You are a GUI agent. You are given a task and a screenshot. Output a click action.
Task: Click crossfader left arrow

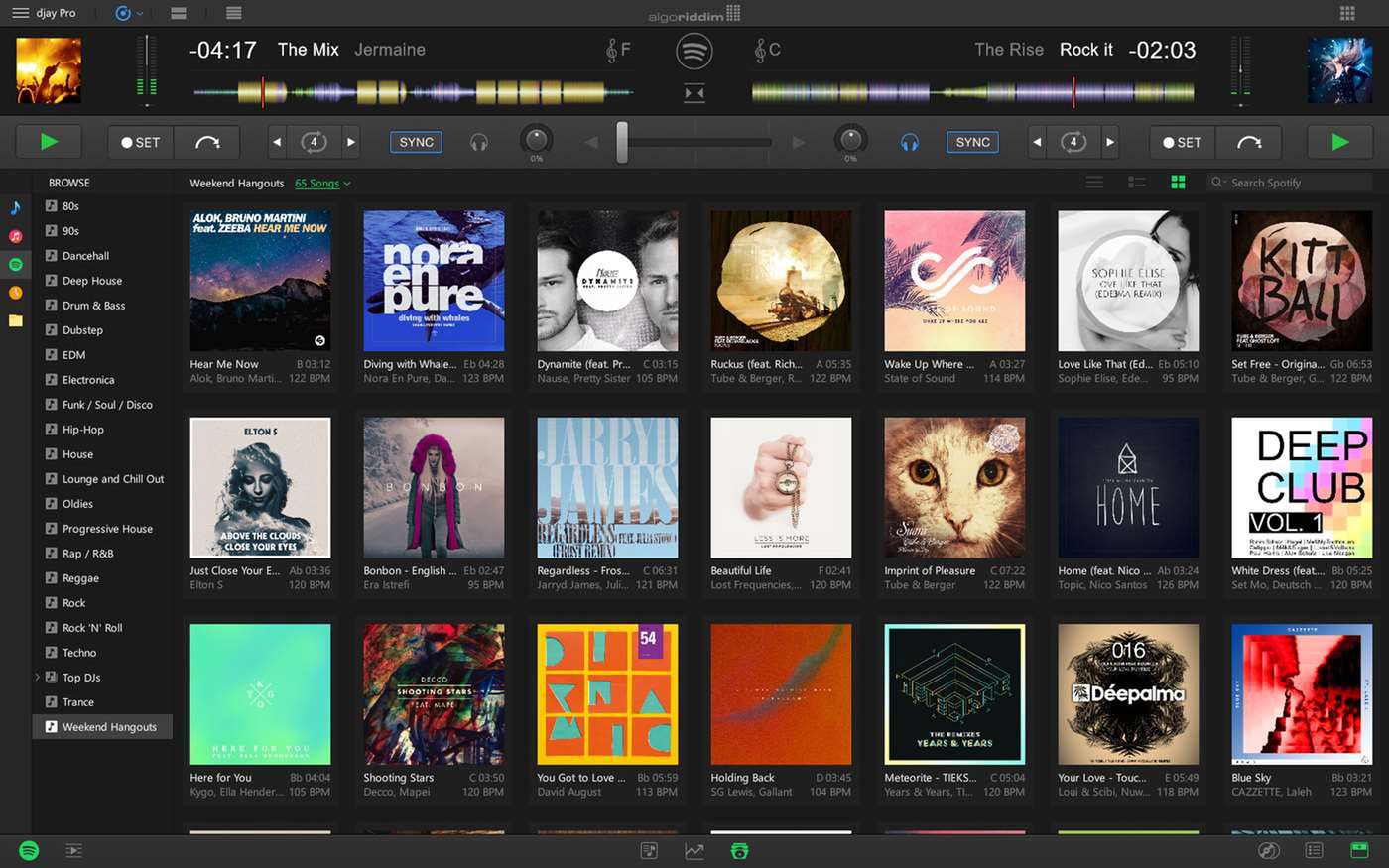591,142
